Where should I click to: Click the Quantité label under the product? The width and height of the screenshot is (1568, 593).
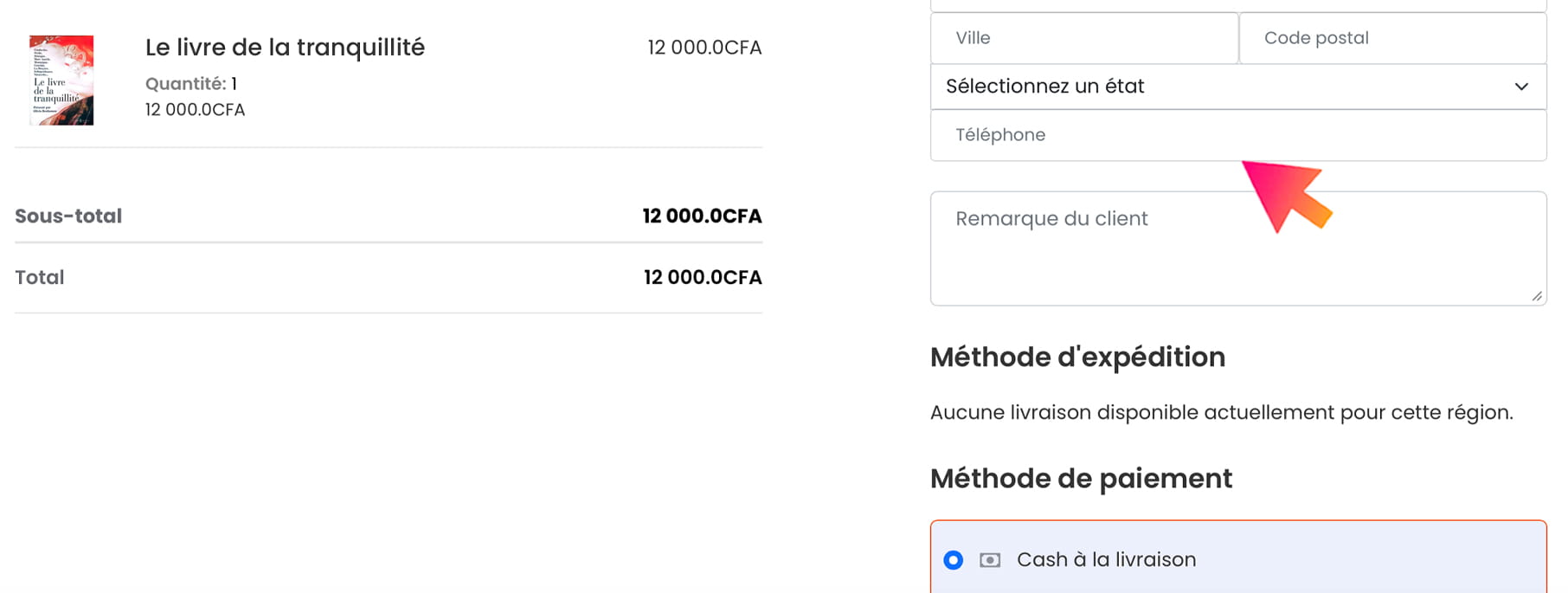pos(185,84)
